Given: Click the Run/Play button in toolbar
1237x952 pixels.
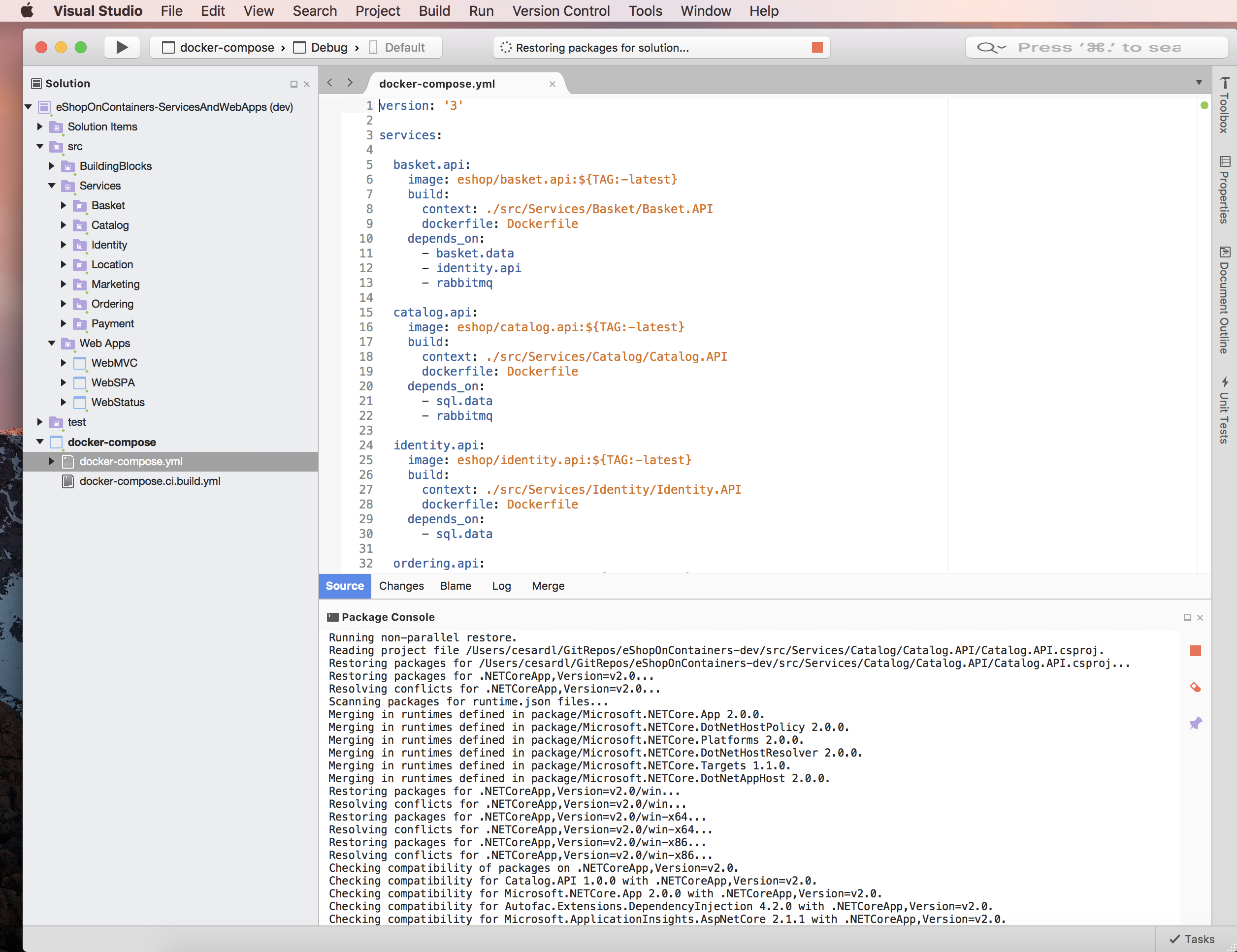Looking at the screenshot, I should pos(121,47).
